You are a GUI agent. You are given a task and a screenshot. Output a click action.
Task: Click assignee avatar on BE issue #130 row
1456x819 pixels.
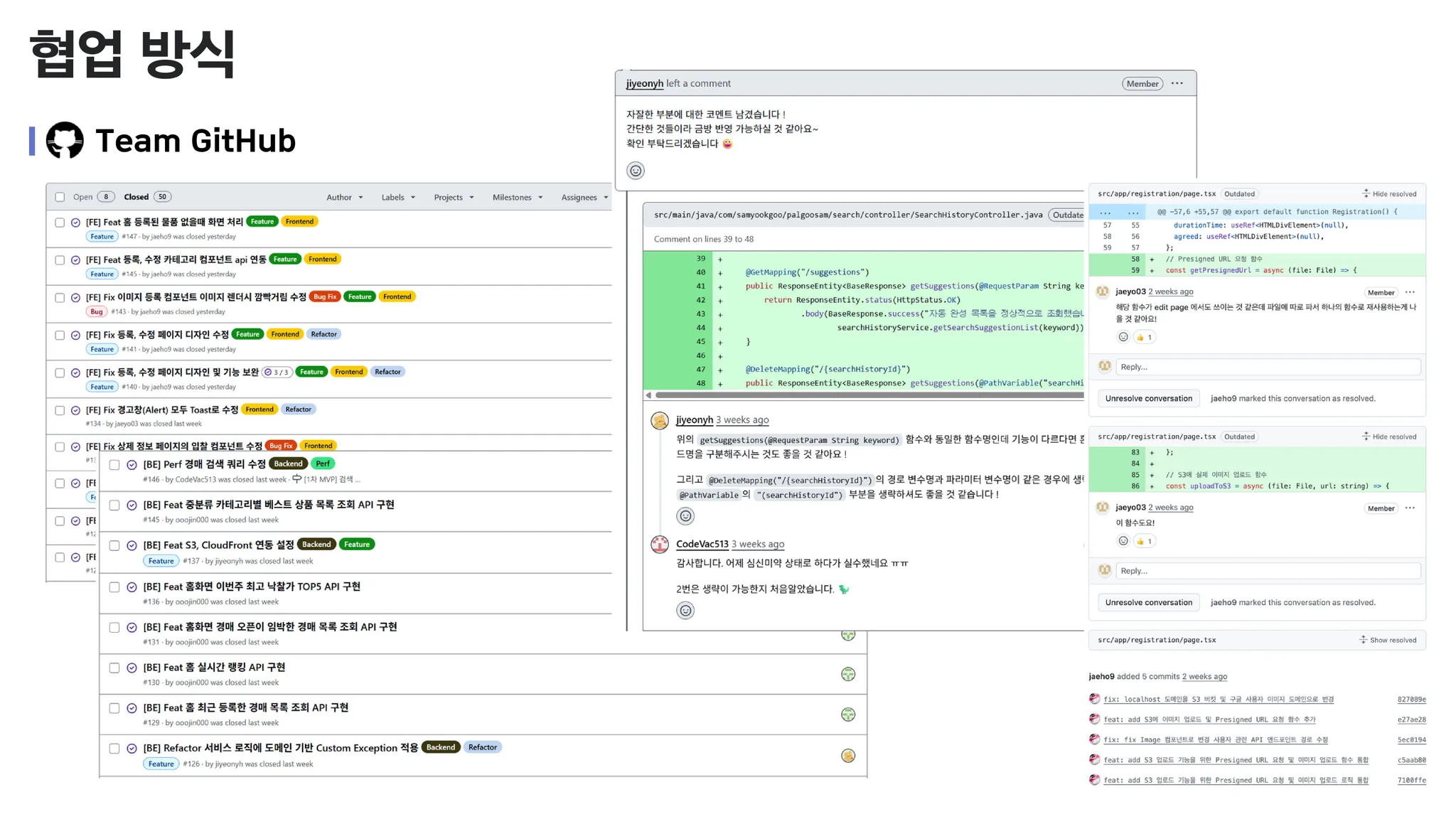tap(848, 674)
